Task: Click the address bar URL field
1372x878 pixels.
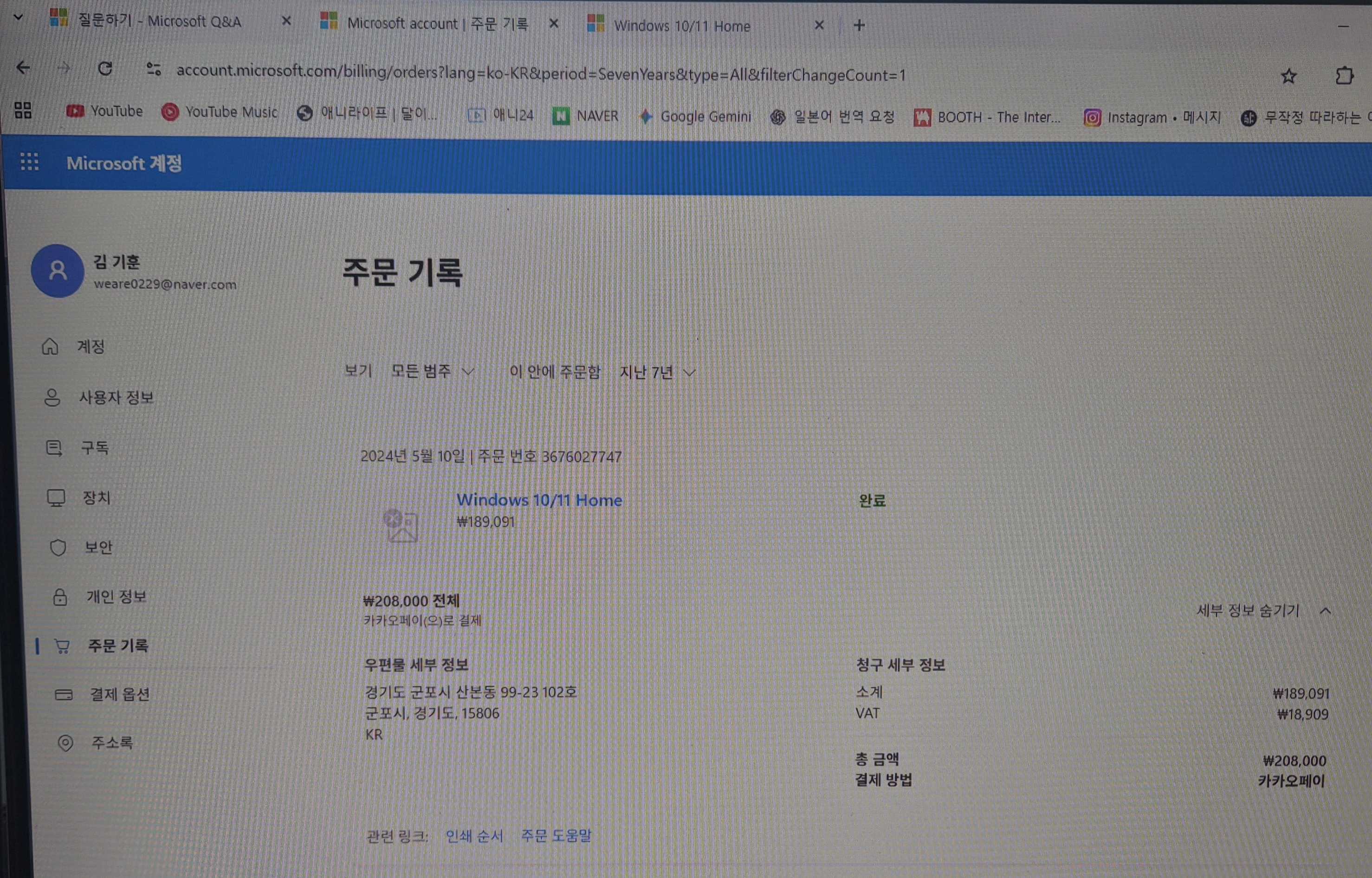Action: point(541,72)
